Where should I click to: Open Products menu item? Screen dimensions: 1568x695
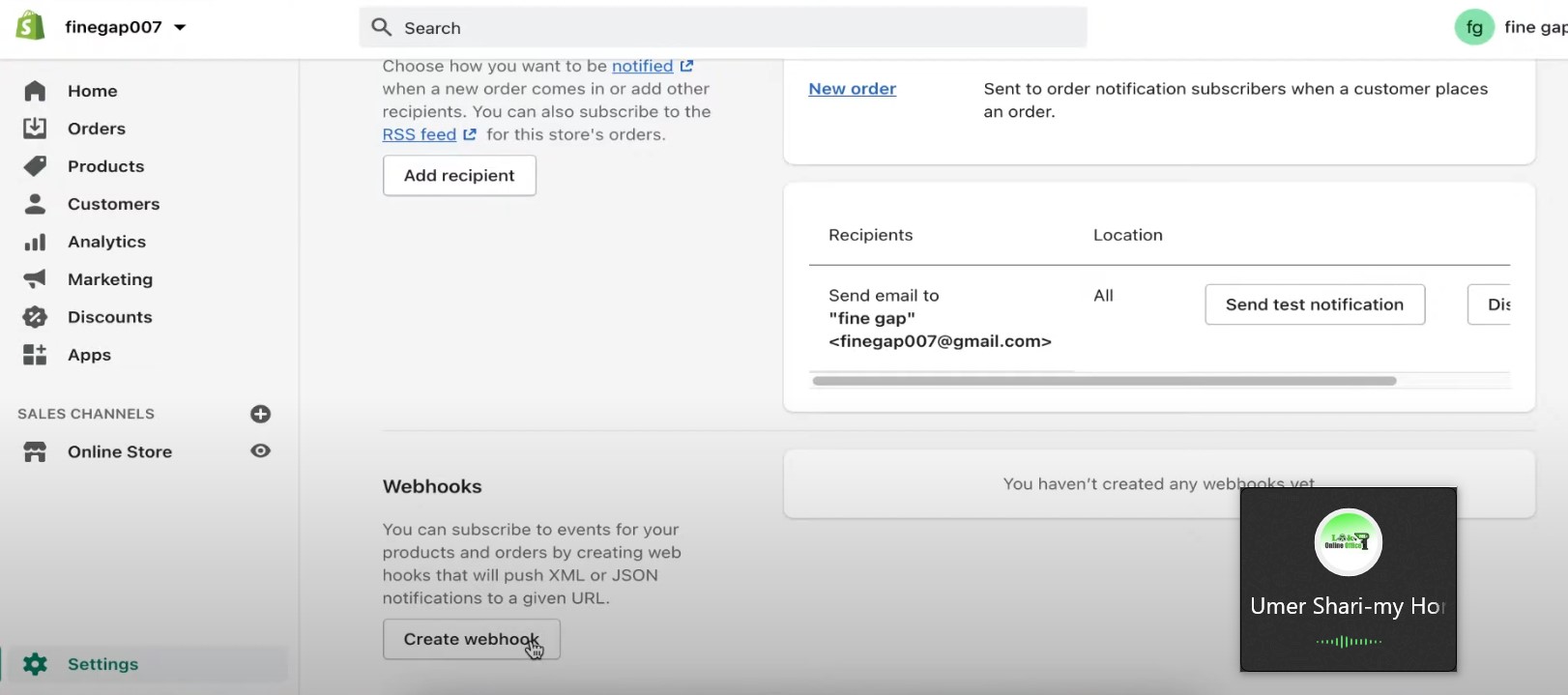[106, 166]
